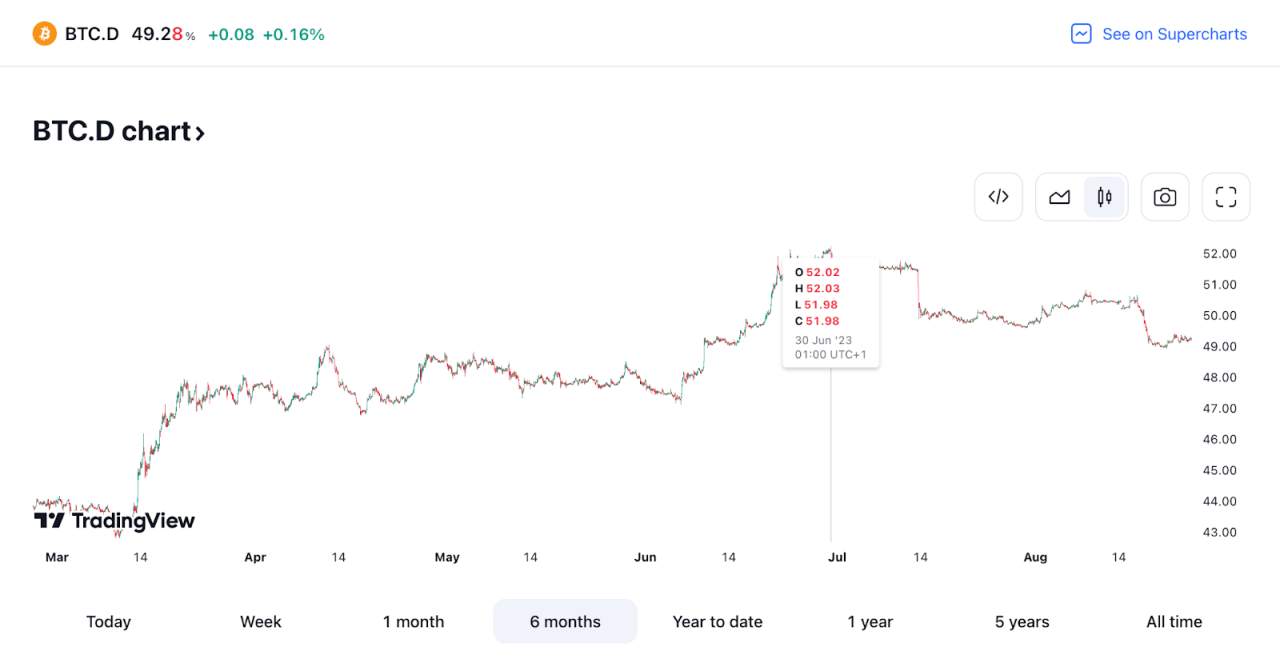
Task: Take a chart snapshot with the camera icon
Action: 1165,197
